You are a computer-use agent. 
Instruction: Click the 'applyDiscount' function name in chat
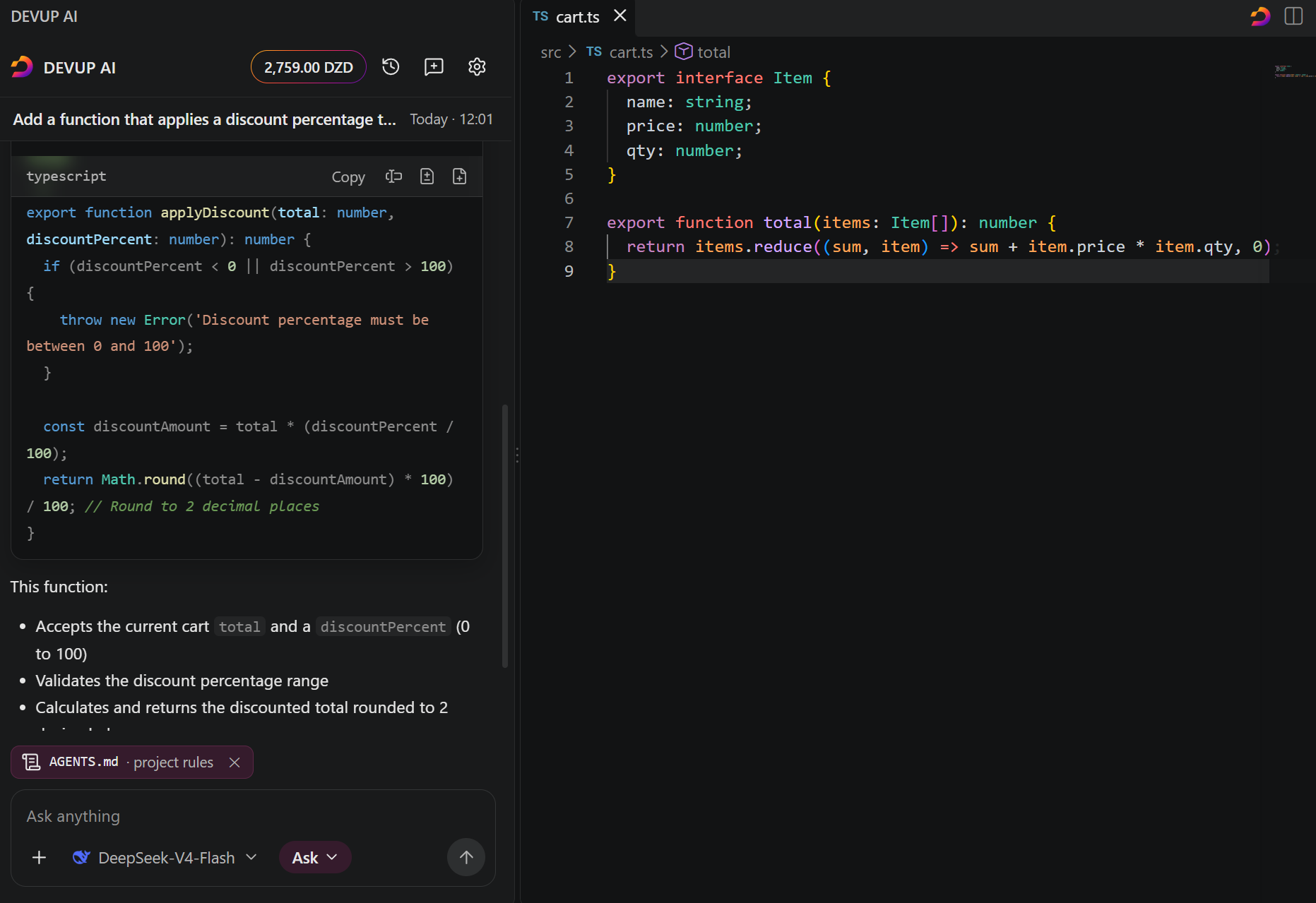click(215, 213)
